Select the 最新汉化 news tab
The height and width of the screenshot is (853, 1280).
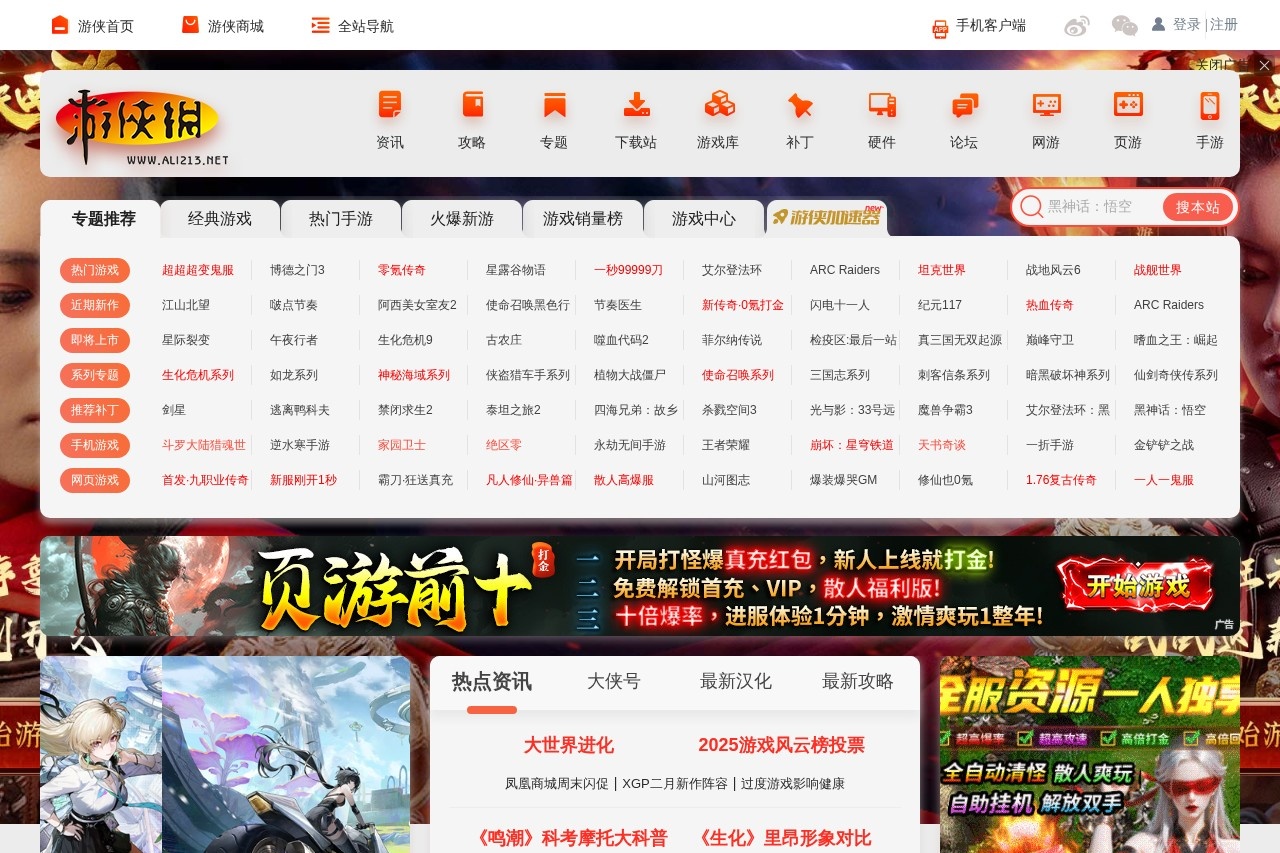[736, 682]
